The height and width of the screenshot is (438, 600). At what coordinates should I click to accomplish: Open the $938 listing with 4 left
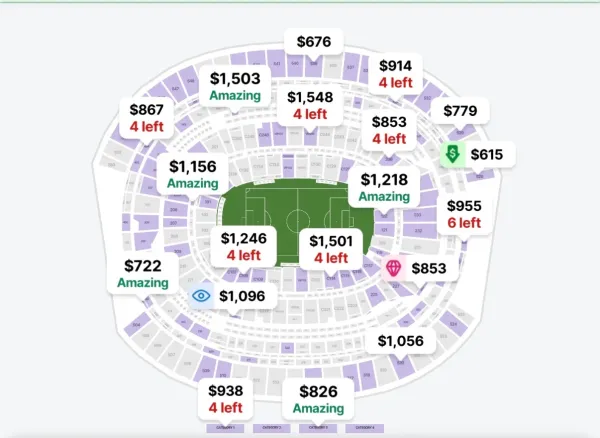(x=226, y=399)
